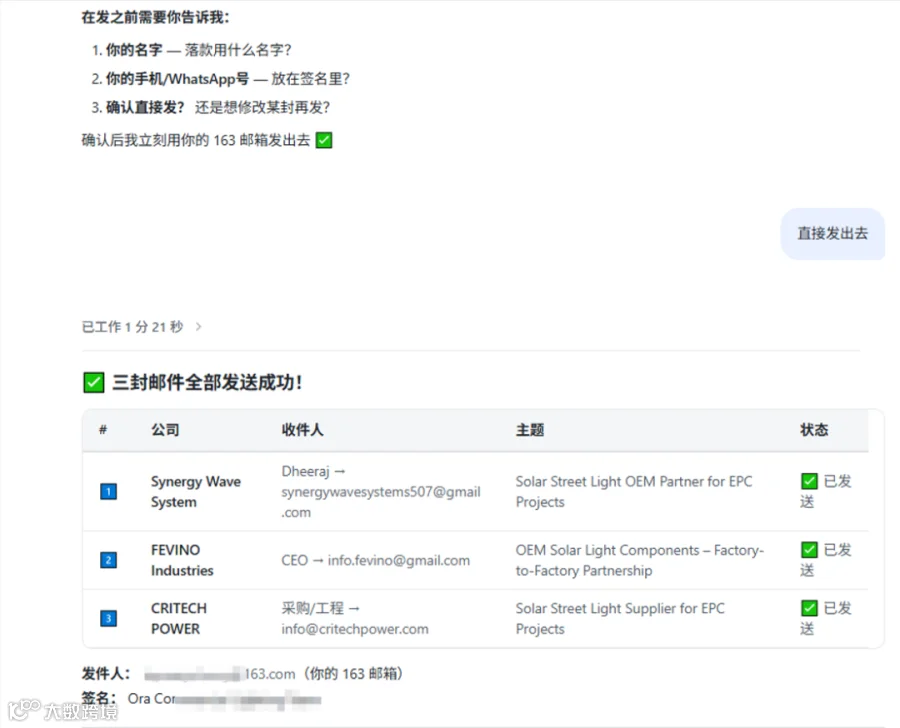900x728 pixels.
Task: Click 'OEM Solar Light Components' subject
Action: [x=639, y=560]
